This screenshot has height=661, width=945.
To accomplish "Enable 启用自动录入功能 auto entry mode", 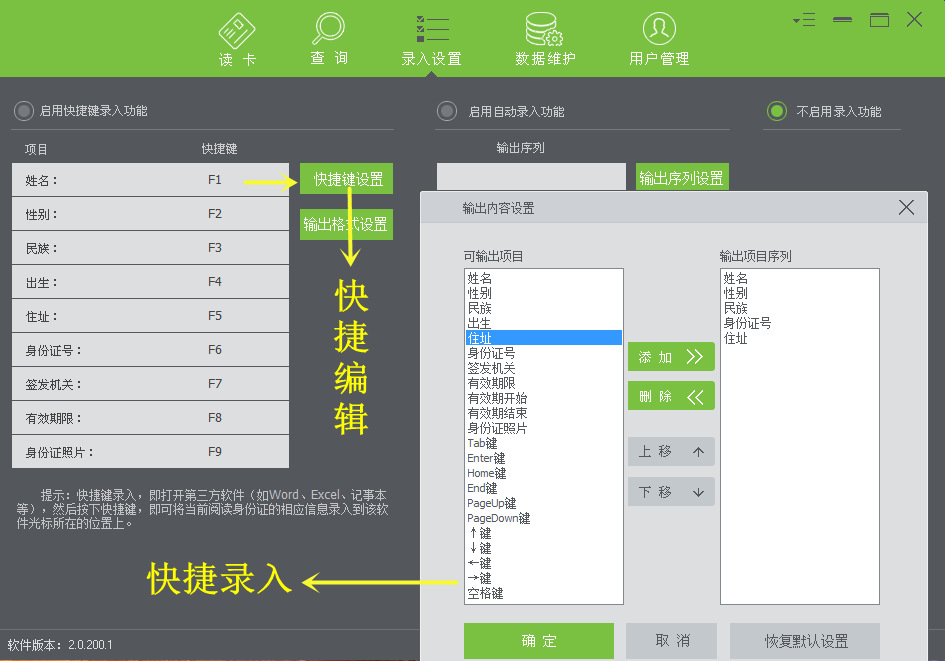I will 447,112.
